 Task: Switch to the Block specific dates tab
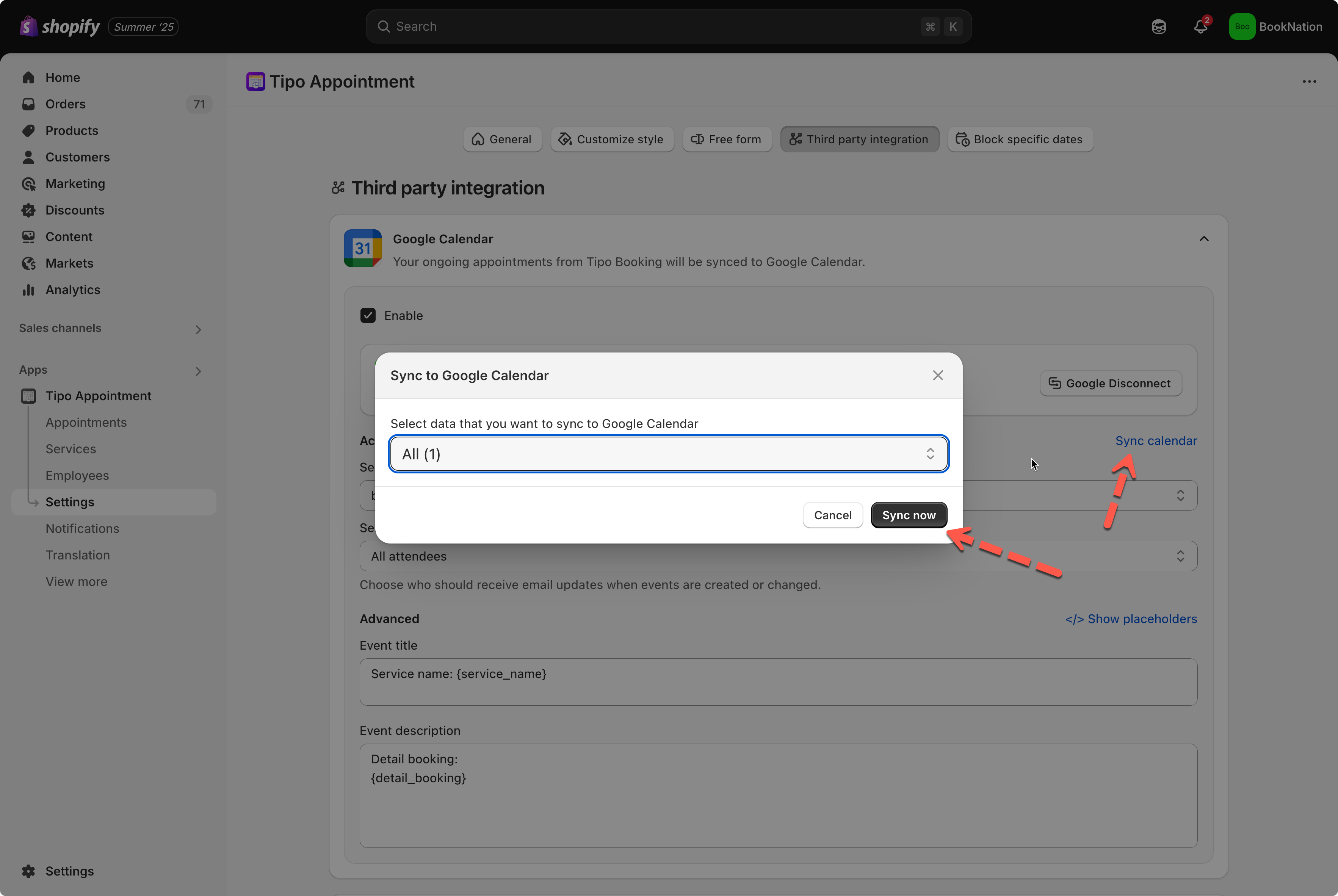tap(1020, 139)
